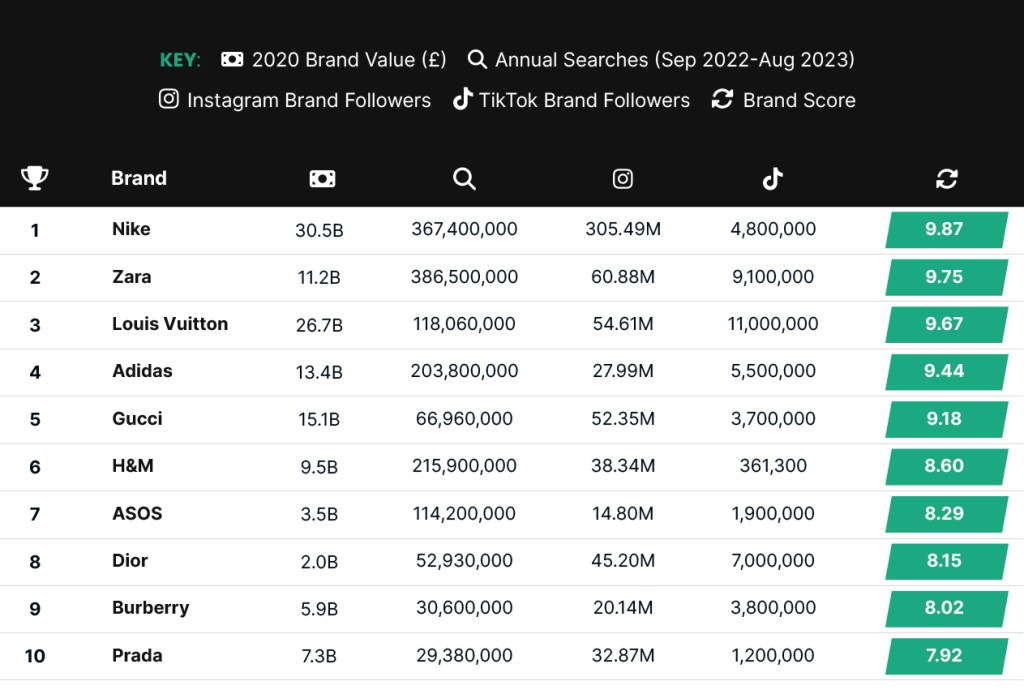
Task: Click "Annual Searches (Sep 2022-Aug 2023)" legend label
Action: [675, 60]
